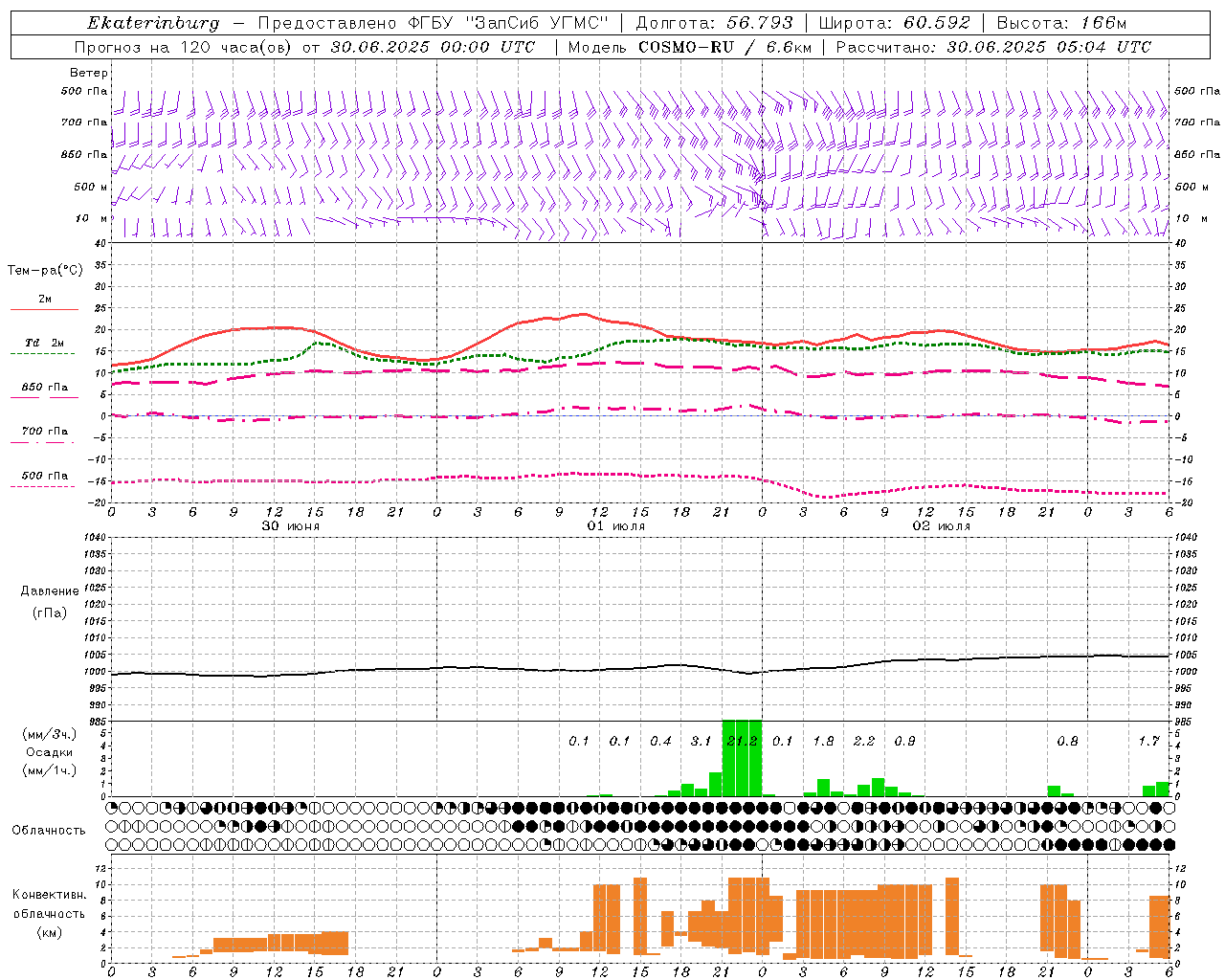Click the 21.2 precipitation total
The height and width of the screenshot is (980, 1225).
(x=742, y=742)
